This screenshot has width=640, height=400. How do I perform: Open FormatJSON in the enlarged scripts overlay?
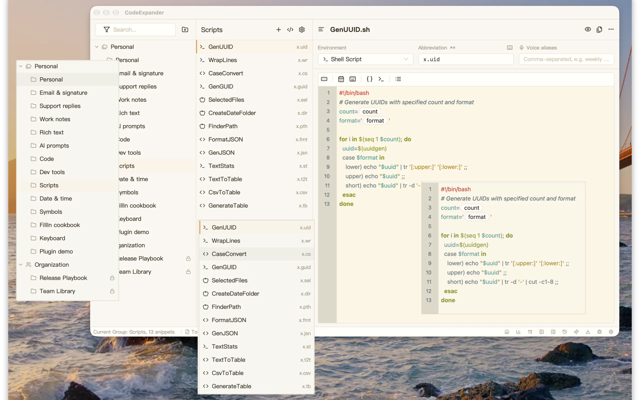coord(256,320)
